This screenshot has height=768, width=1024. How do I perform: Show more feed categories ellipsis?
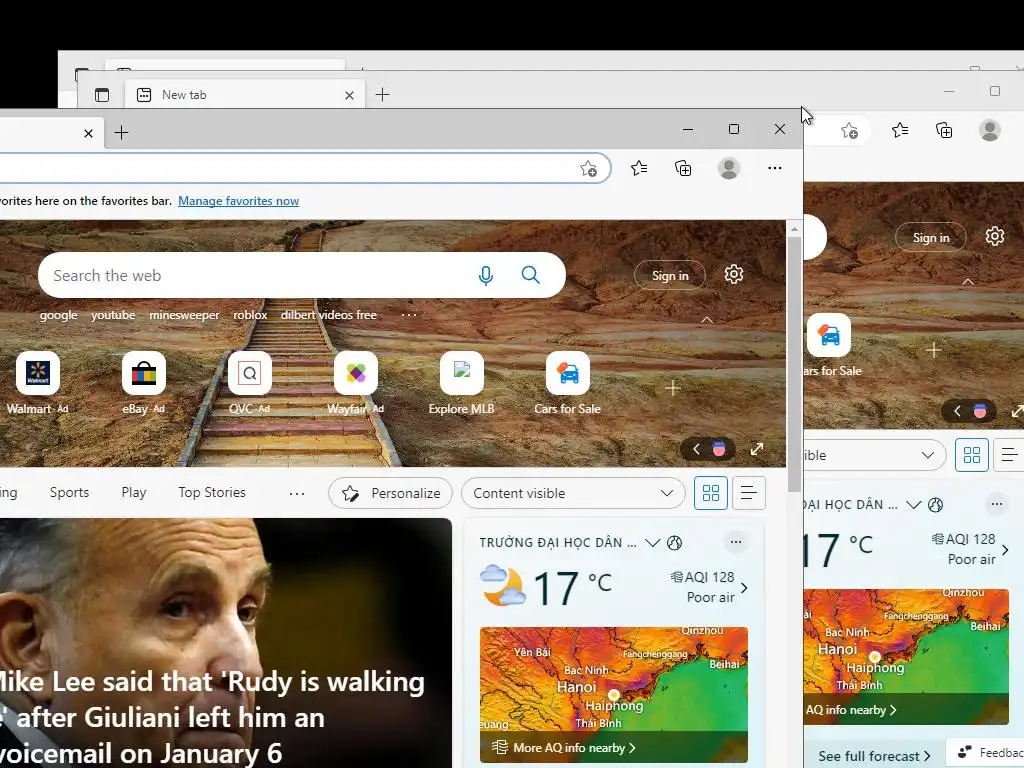[x=296, y=493]
